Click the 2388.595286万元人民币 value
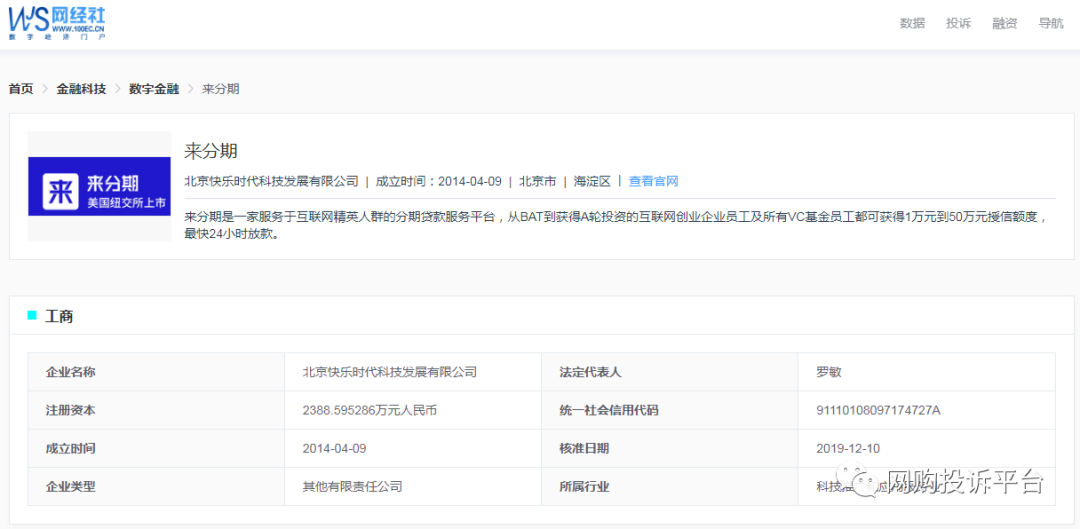Viewport: 1080px width, 529px height. pyautogui.click(x=369, y=411)
